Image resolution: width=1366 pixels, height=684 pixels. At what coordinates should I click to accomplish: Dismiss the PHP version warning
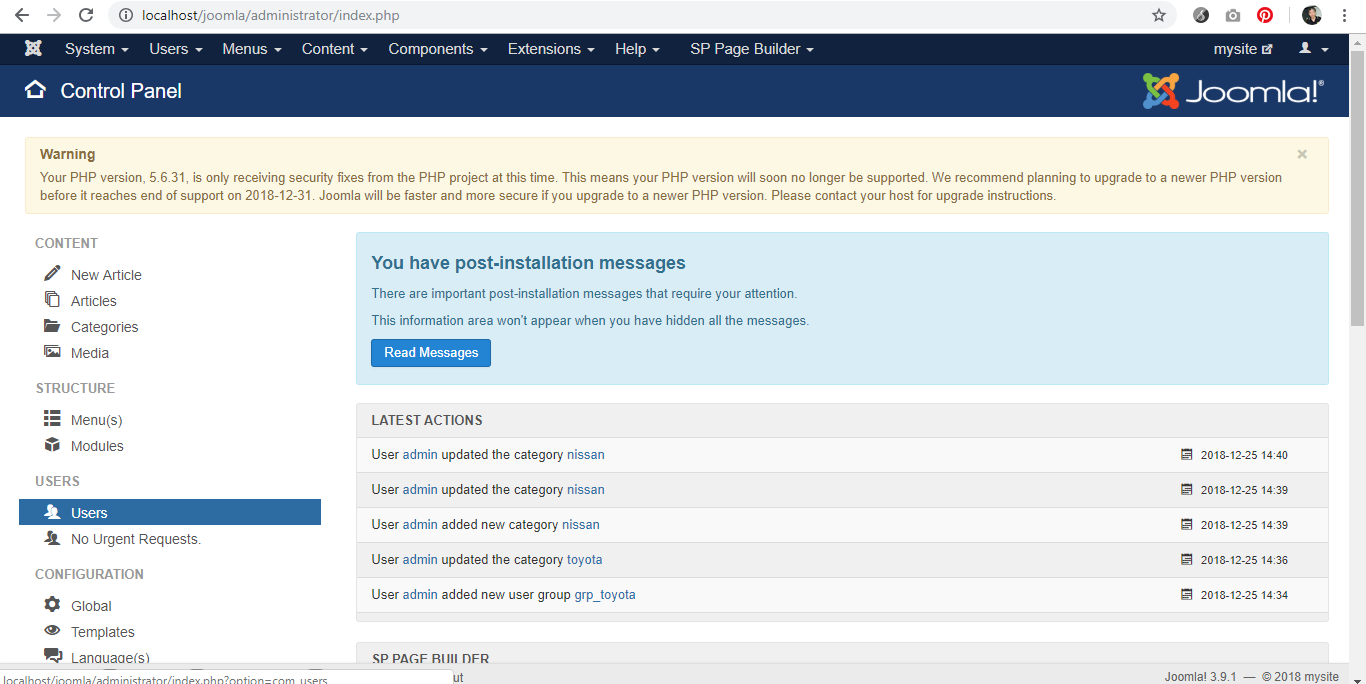(x=1302, y=154)
